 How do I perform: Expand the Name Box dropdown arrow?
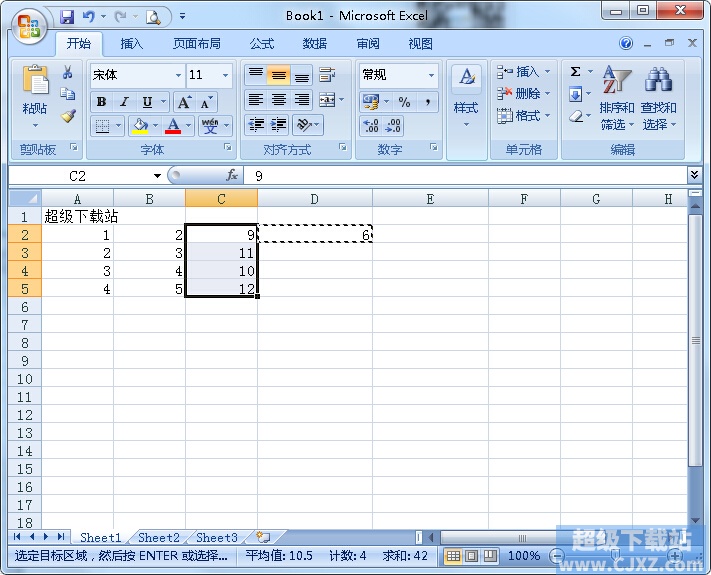155,175
